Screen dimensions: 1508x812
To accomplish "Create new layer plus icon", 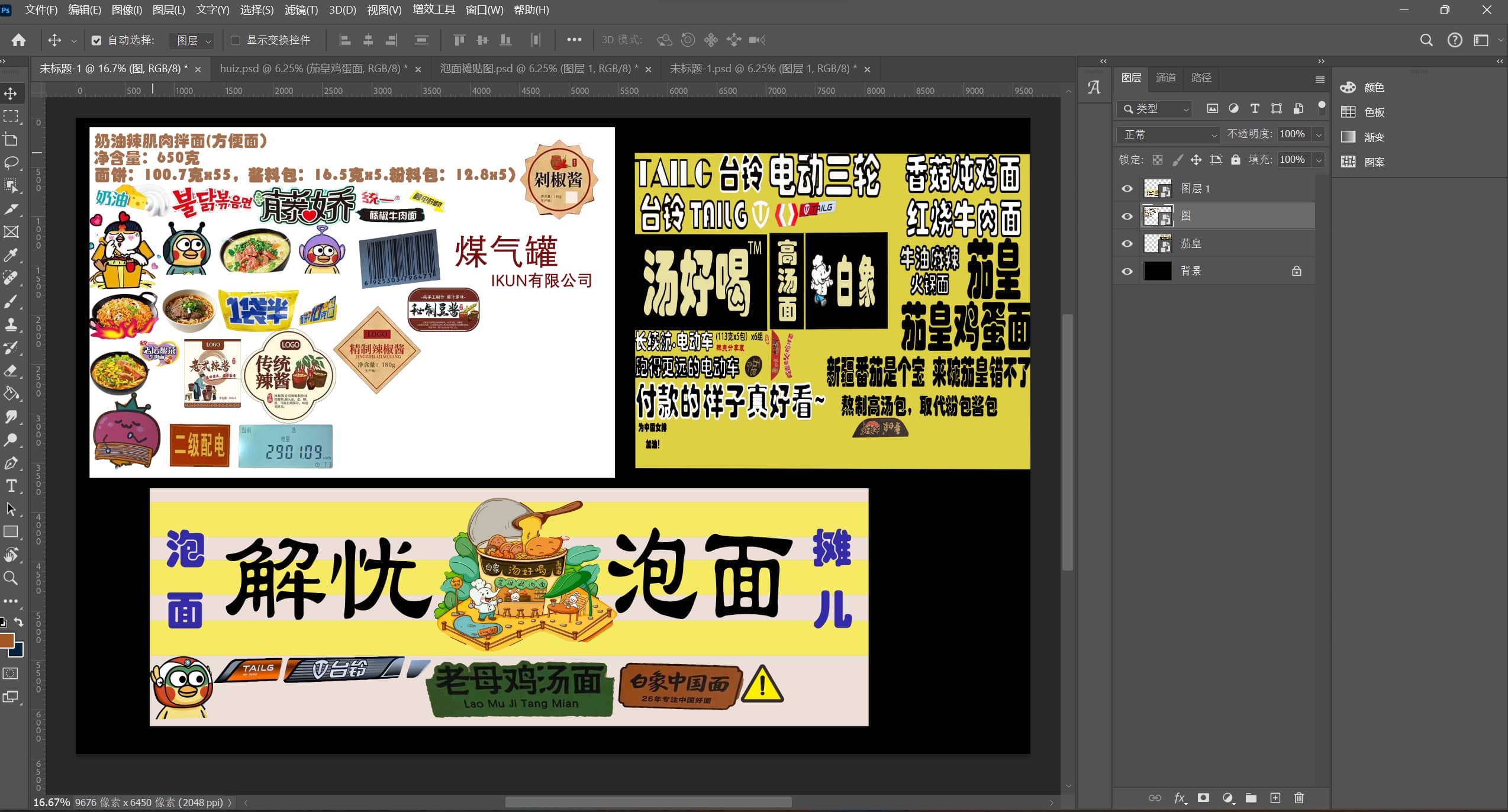I will point(1275,798).
